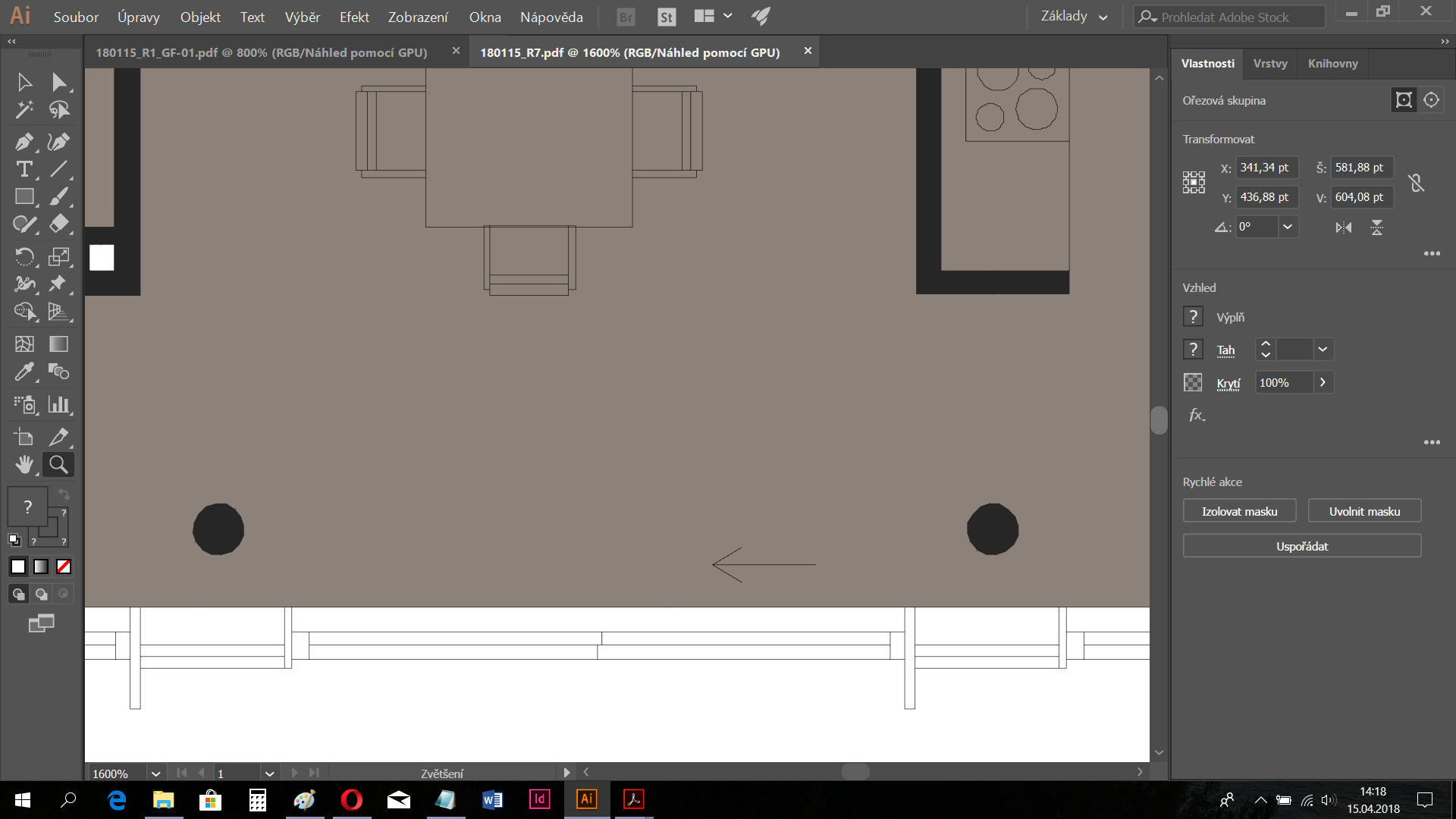Select the Rectangle tool
The height and width of the screenshot is (819, 1456).
[x=24, y=196]
